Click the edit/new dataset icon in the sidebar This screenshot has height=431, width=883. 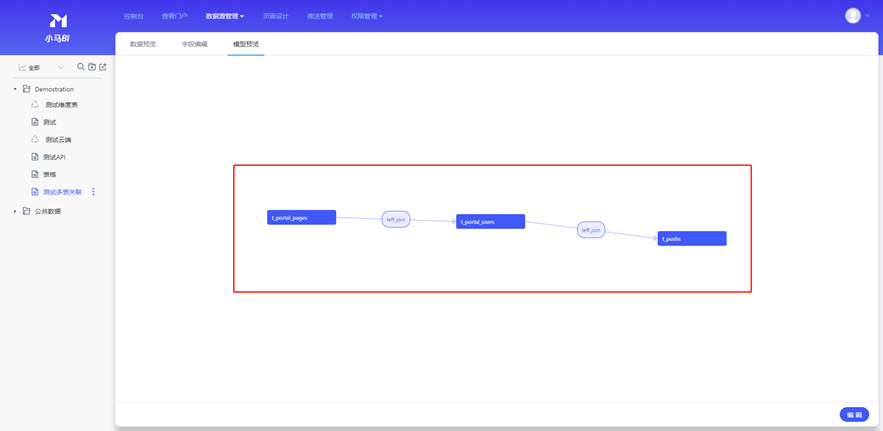click(x=103, y=67)
